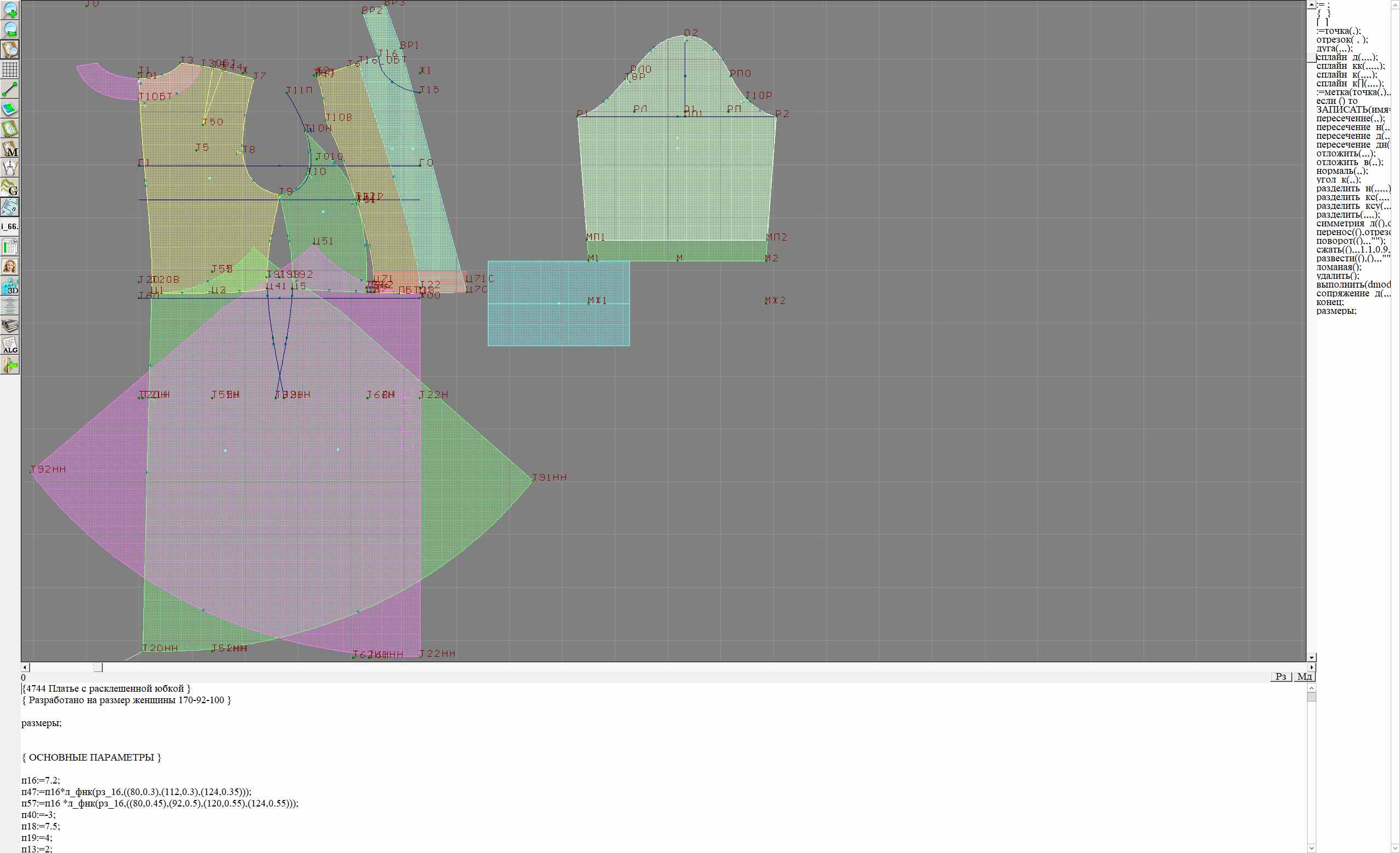Select the line segment tool icon
This screenshot has height=853, width=1400.
click(x=10, y=89)
